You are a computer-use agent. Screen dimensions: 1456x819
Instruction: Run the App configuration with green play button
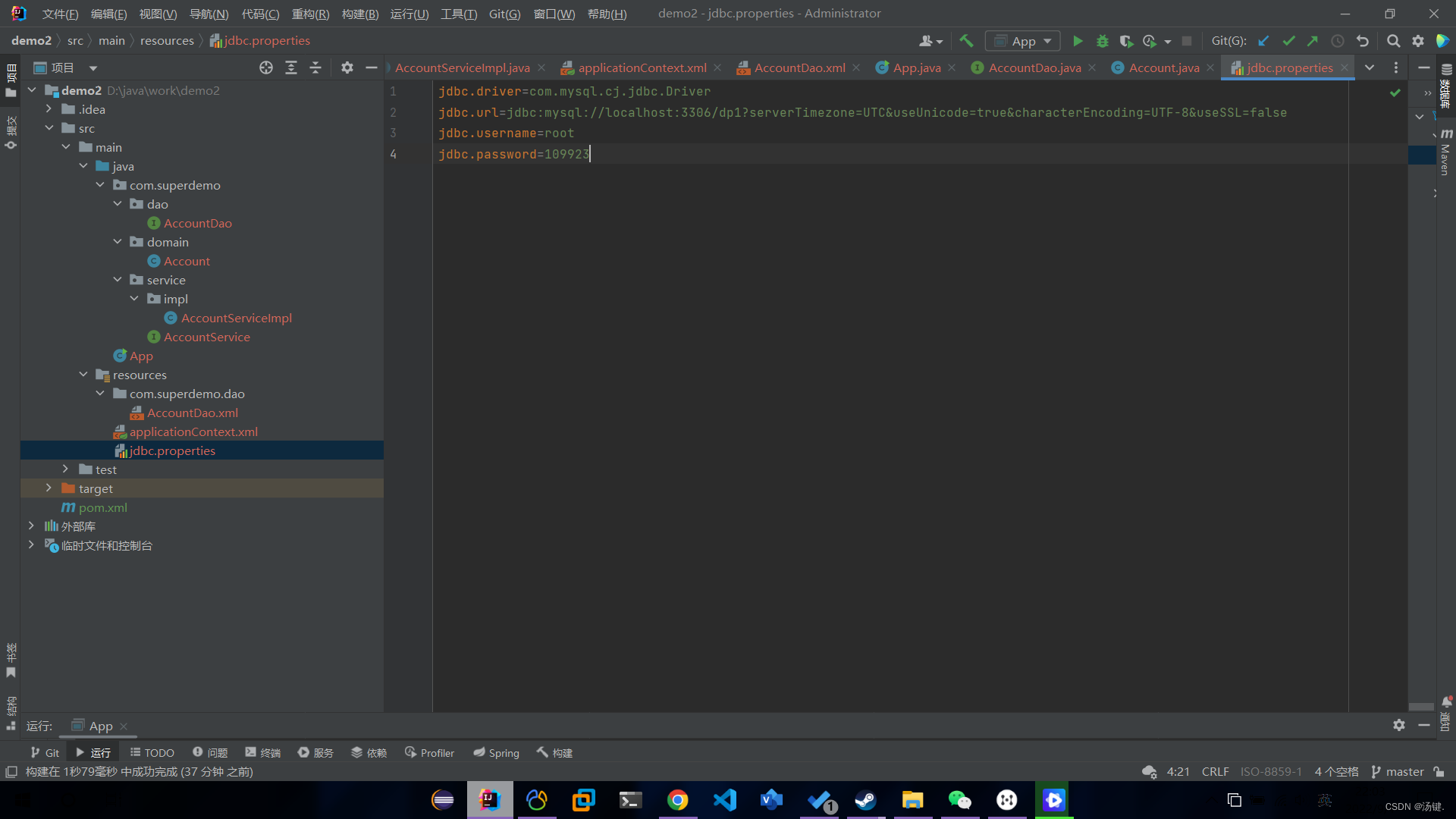click(x=1078, y=41)
